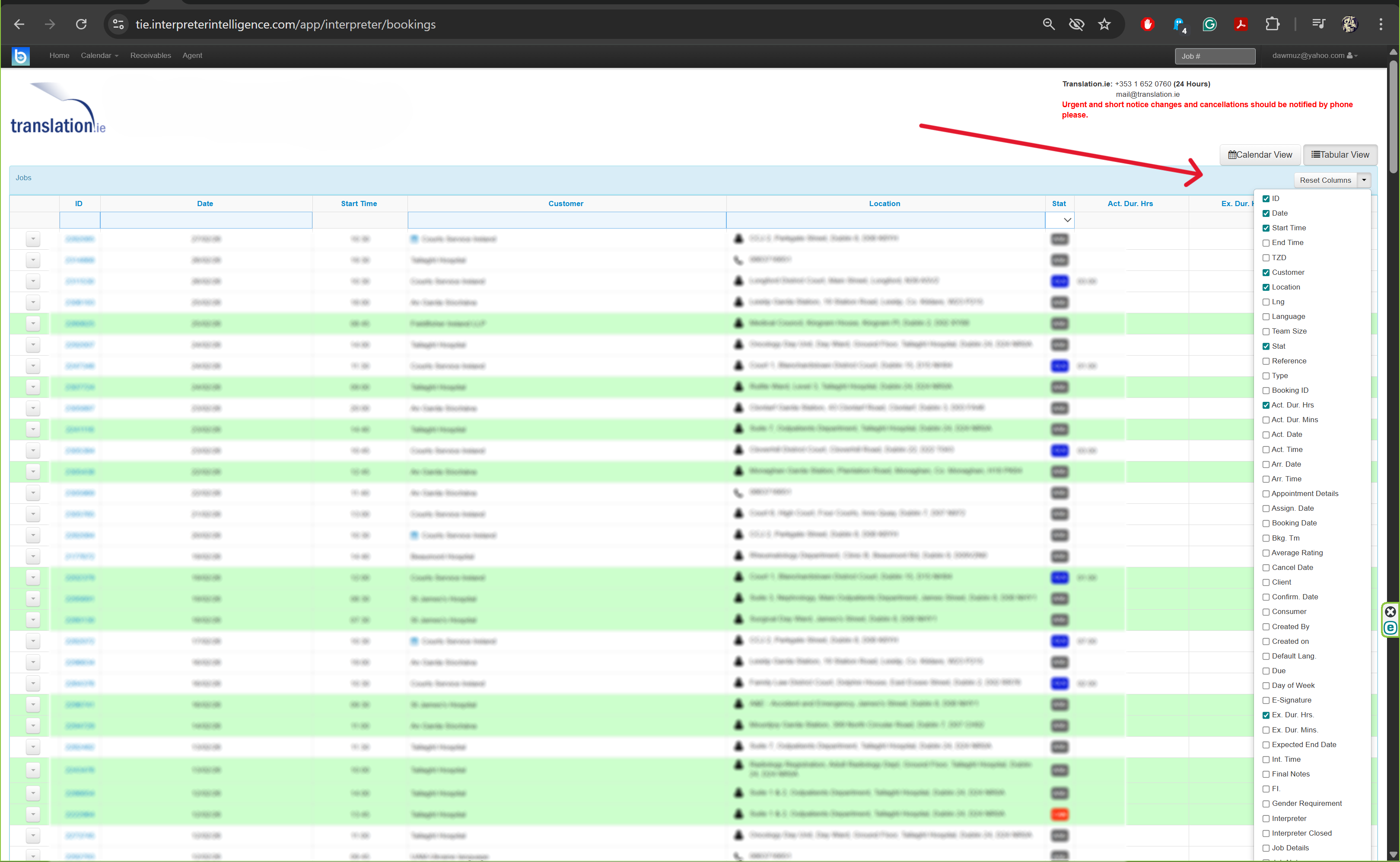Click the Job # search input field
1400x862 pixels.
(x=1215, y=55)
